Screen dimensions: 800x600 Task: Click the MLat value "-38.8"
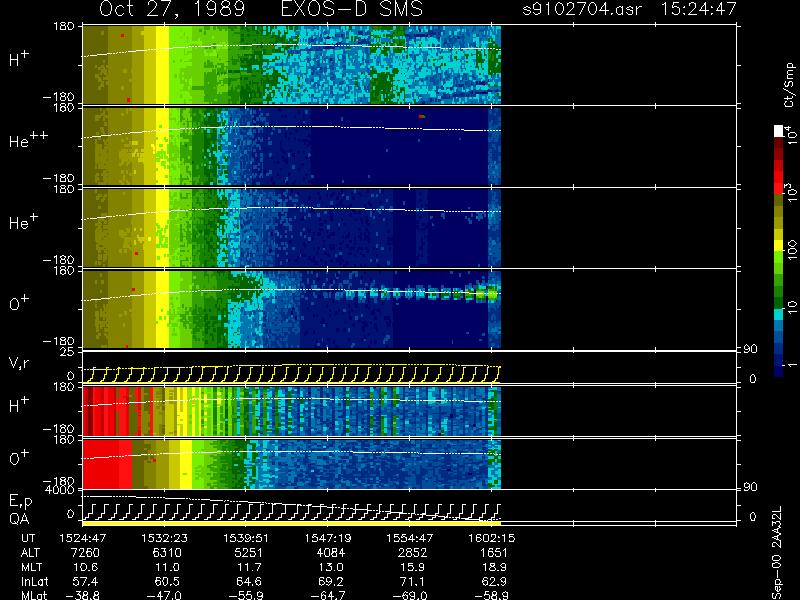point(83,595)
